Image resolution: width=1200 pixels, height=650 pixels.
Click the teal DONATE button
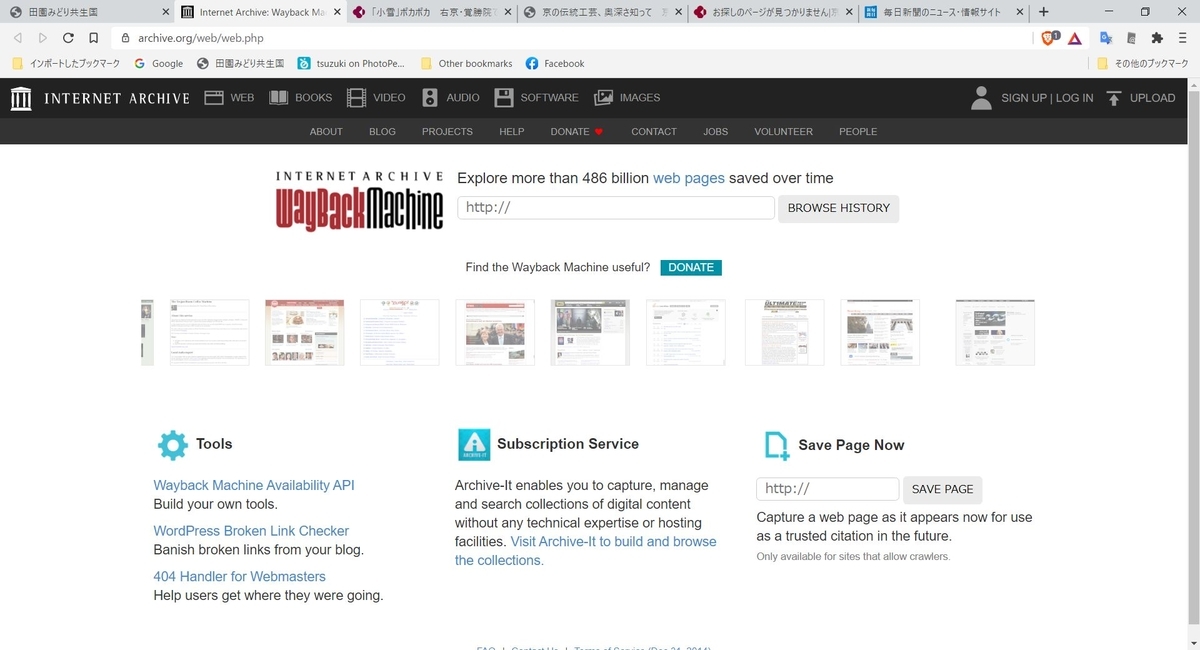pyautogui.click(x=691, y=267)
